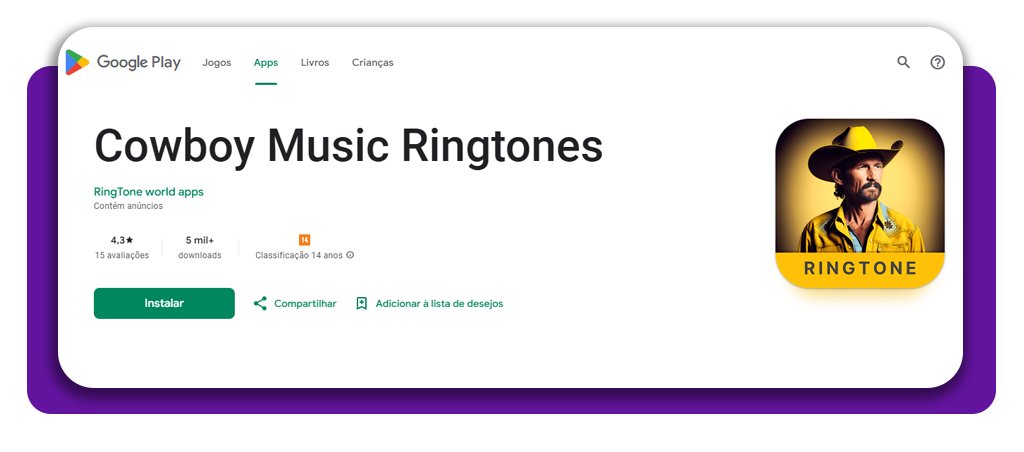Click the share icon

[260, 303]
